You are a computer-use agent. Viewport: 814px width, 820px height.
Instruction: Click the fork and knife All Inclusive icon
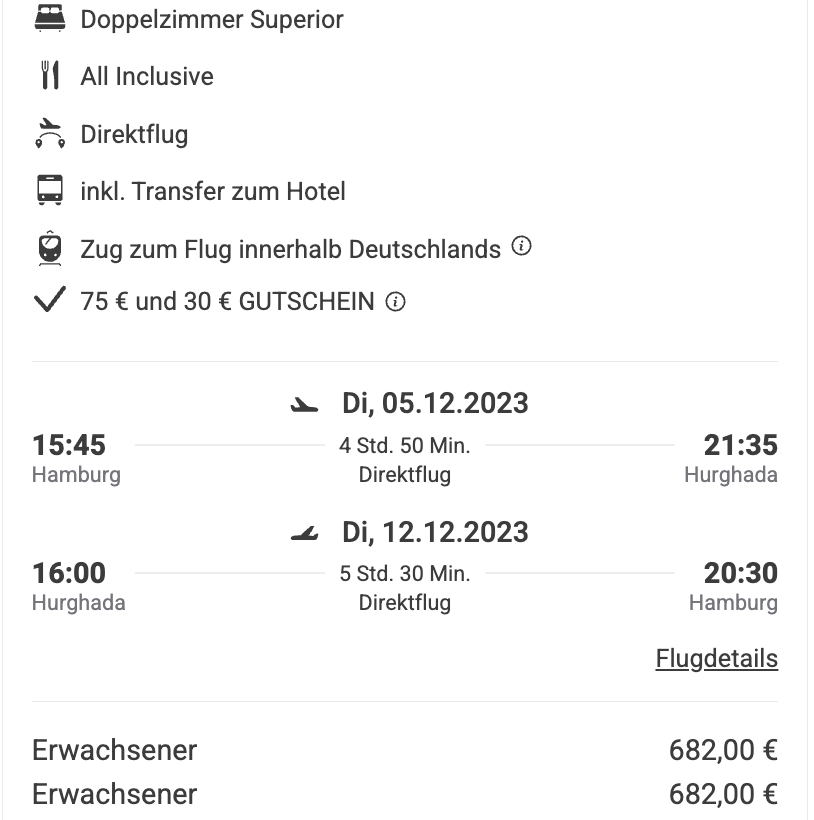coord(50,75)
